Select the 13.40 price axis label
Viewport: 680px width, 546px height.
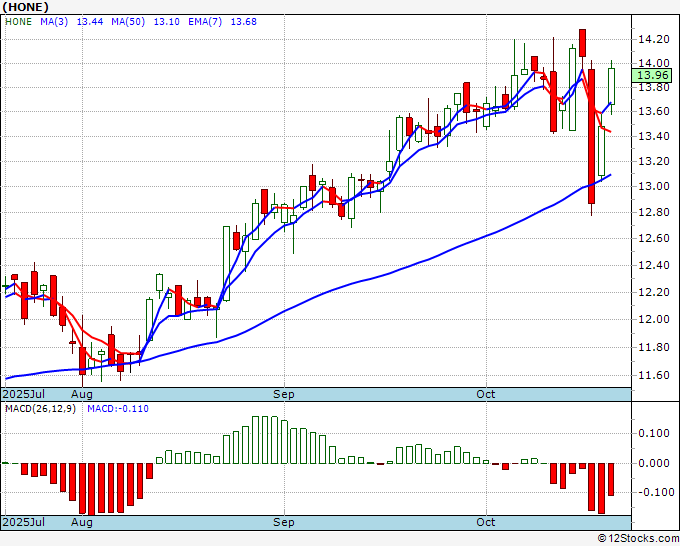pos(654,136)
